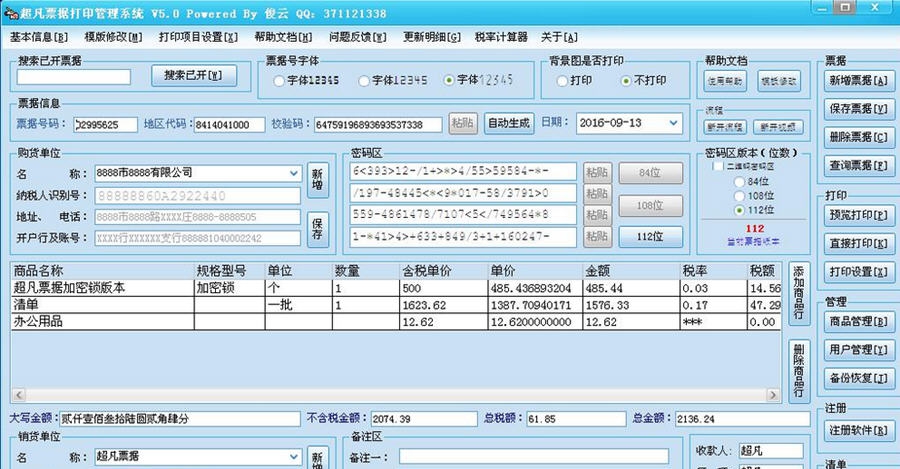Open the 基本信息[B] menu
The height and width of the screenshot is (469, 900).
pos(39,37)
